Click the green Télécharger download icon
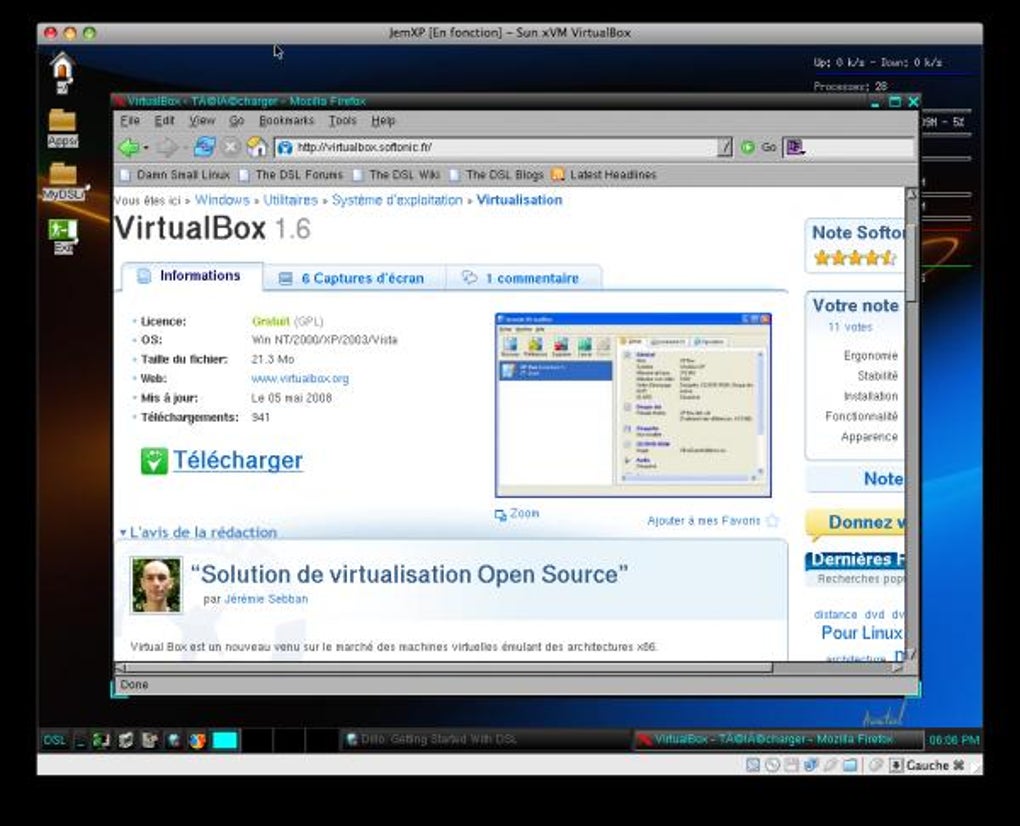Viewport: 1020px width, 826px height. [154, 460]
